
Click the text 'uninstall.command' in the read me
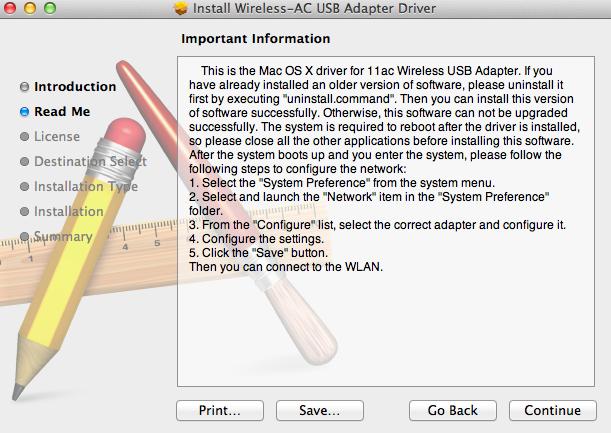click(338, 99)
